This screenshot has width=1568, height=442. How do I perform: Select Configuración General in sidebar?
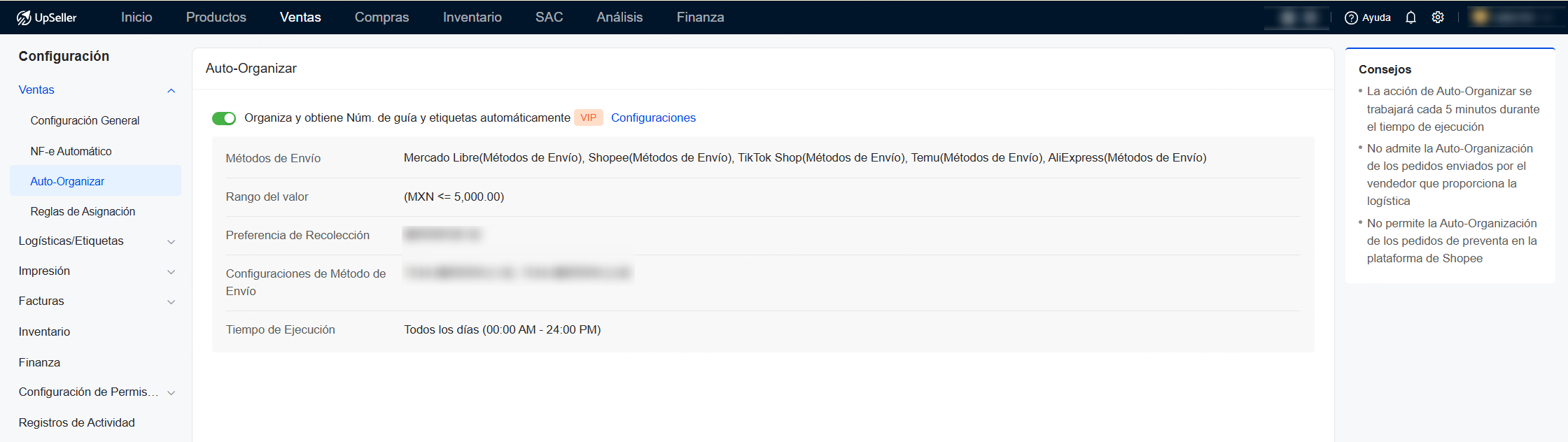85,120
